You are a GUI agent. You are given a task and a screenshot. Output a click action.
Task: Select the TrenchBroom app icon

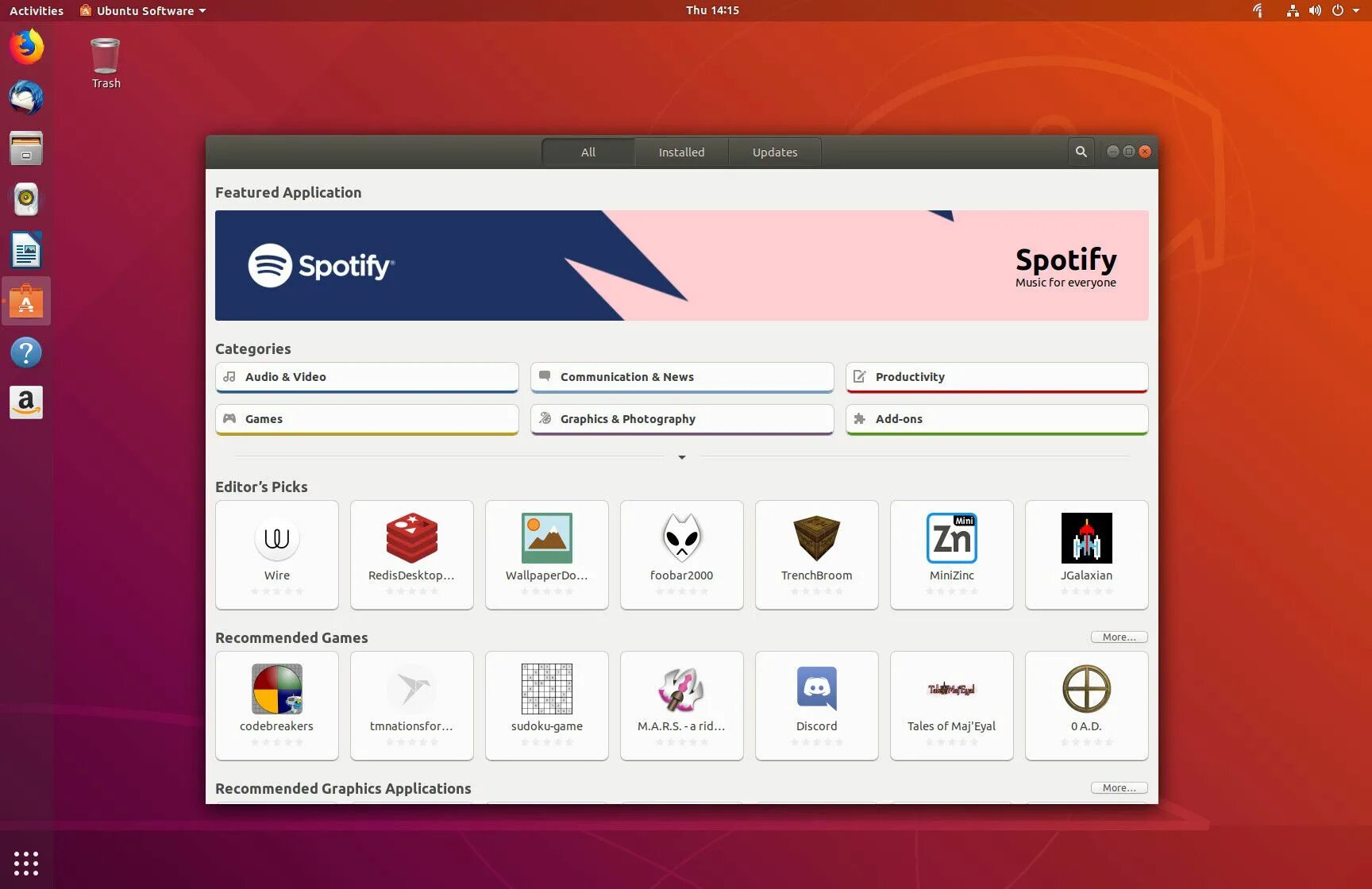click(816, 537)
